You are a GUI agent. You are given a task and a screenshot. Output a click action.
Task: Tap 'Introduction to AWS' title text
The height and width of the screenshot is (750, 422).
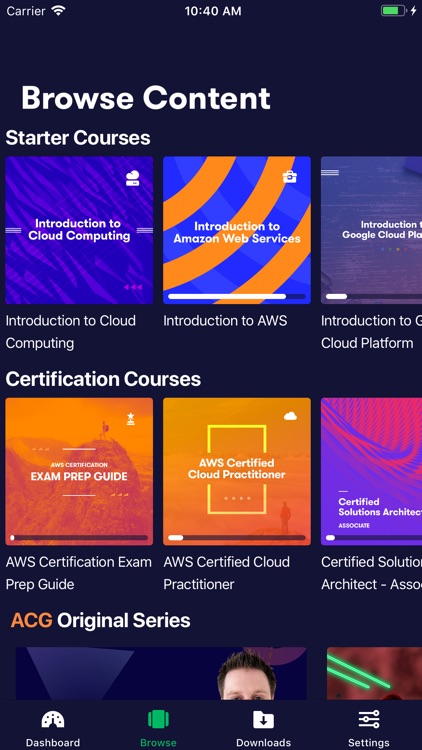click(x=225, y=320)
